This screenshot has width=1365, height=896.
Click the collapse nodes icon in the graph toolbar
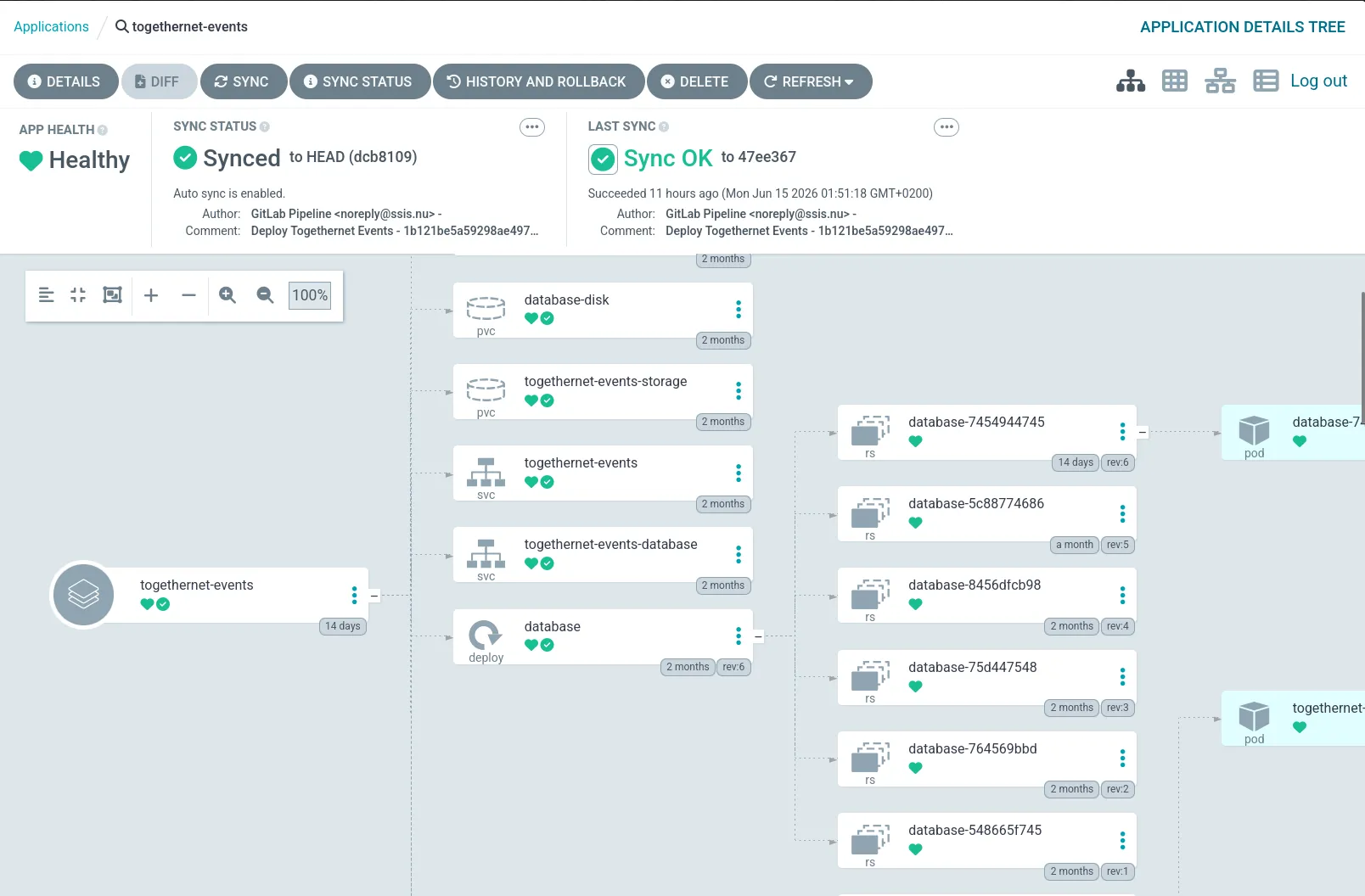[78, 295]
